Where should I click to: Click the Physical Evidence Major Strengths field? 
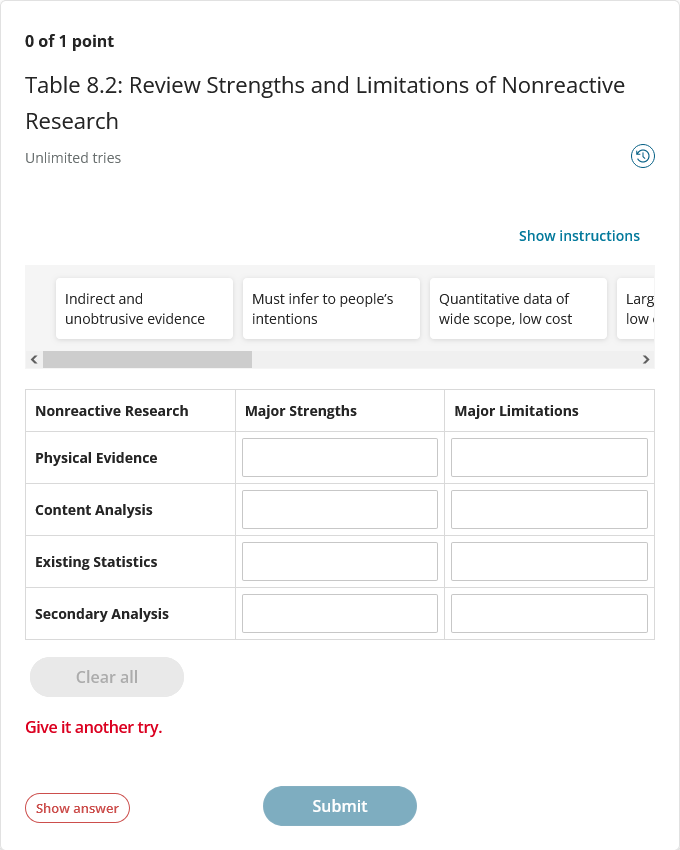click(339, 457)
